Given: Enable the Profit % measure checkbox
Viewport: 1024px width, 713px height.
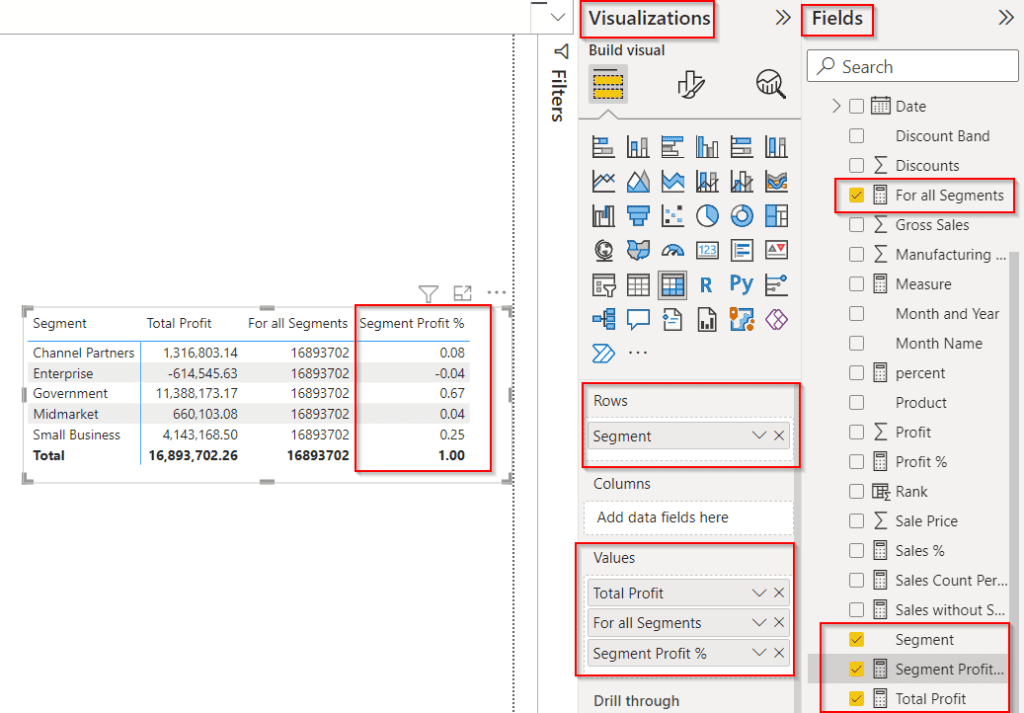Looking at the screenshot, I should (856, 462).
